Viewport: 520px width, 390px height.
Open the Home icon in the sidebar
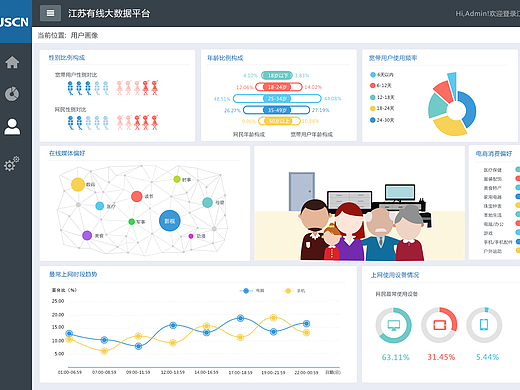click(12, 62)
